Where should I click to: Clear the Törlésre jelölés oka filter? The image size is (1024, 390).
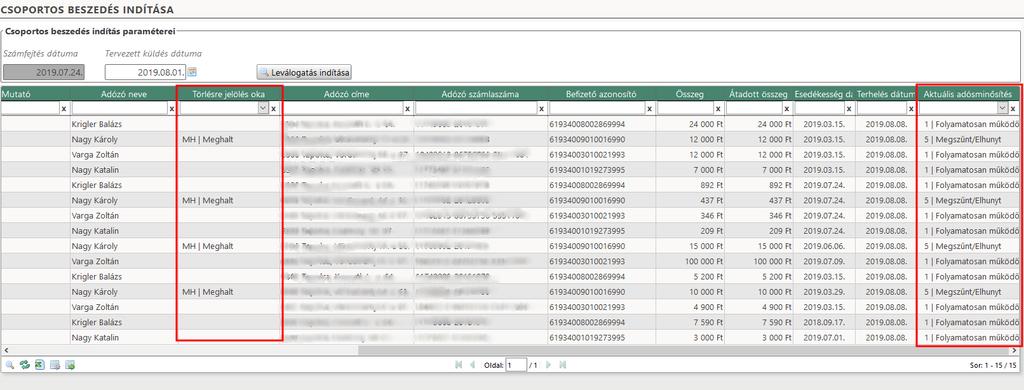pyautogui.click(x=274, y=108)
